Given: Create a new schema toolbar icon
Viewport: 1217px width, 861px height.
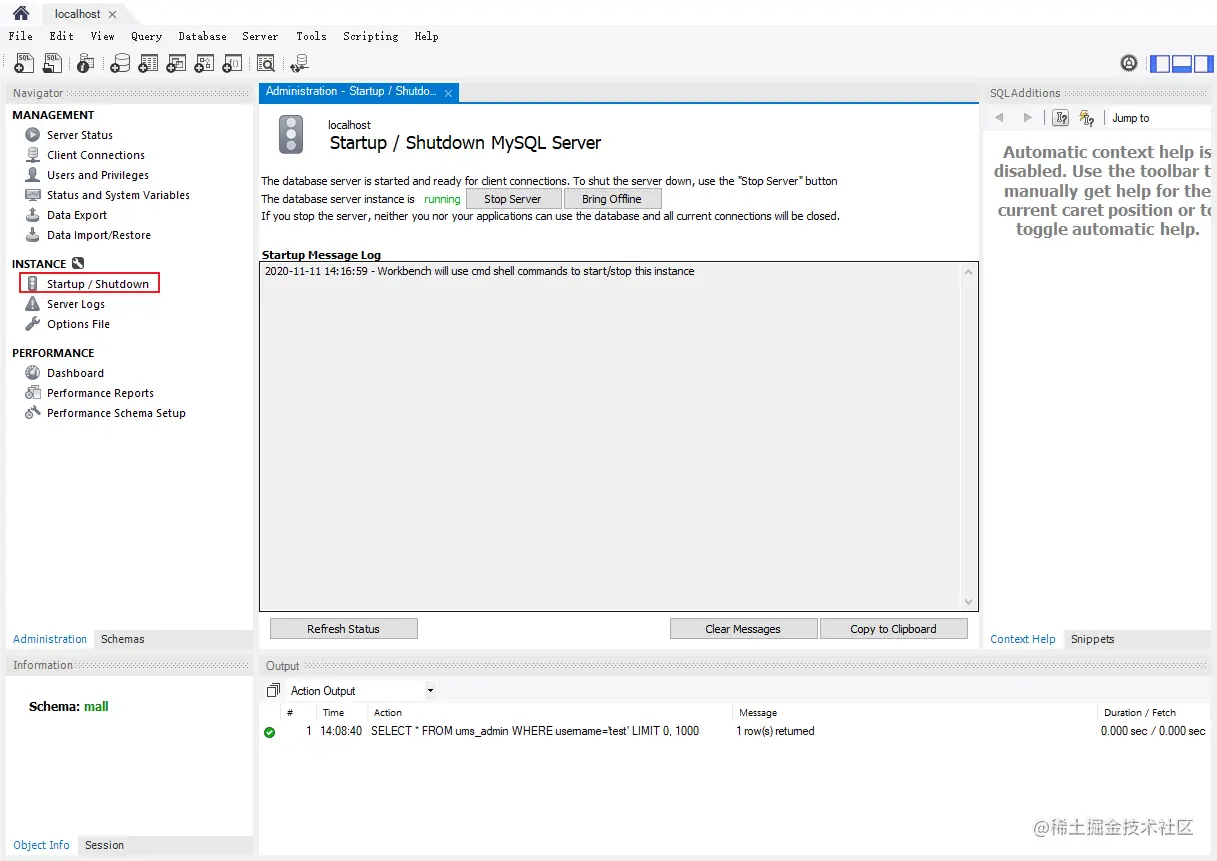Looking at the screenshot, I should (x=120, y=63).
